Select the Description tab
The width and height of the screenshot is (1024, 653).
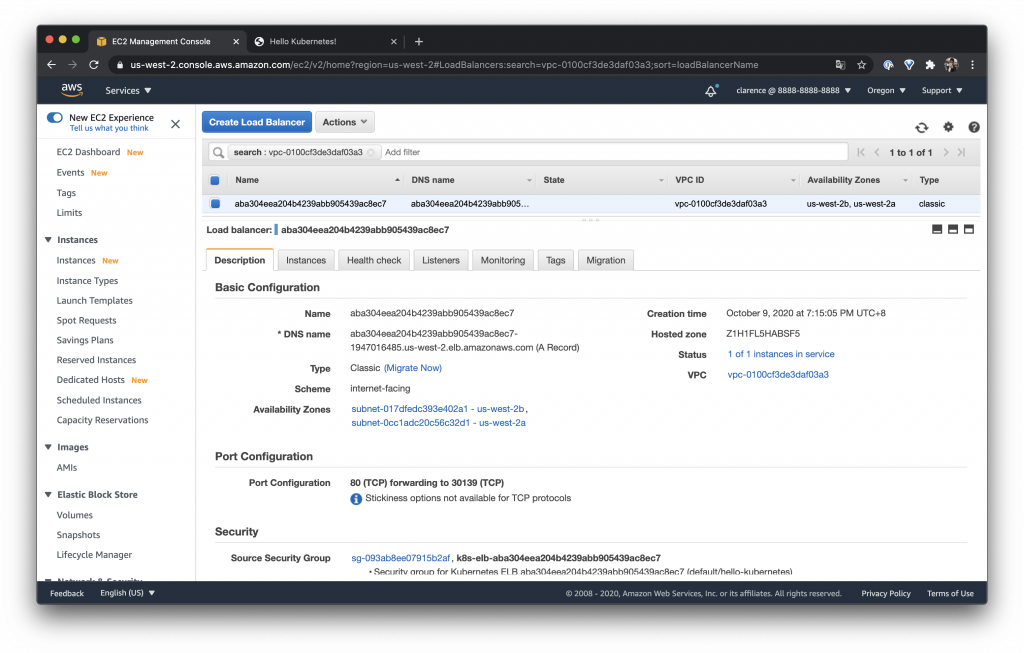point(240,260)
